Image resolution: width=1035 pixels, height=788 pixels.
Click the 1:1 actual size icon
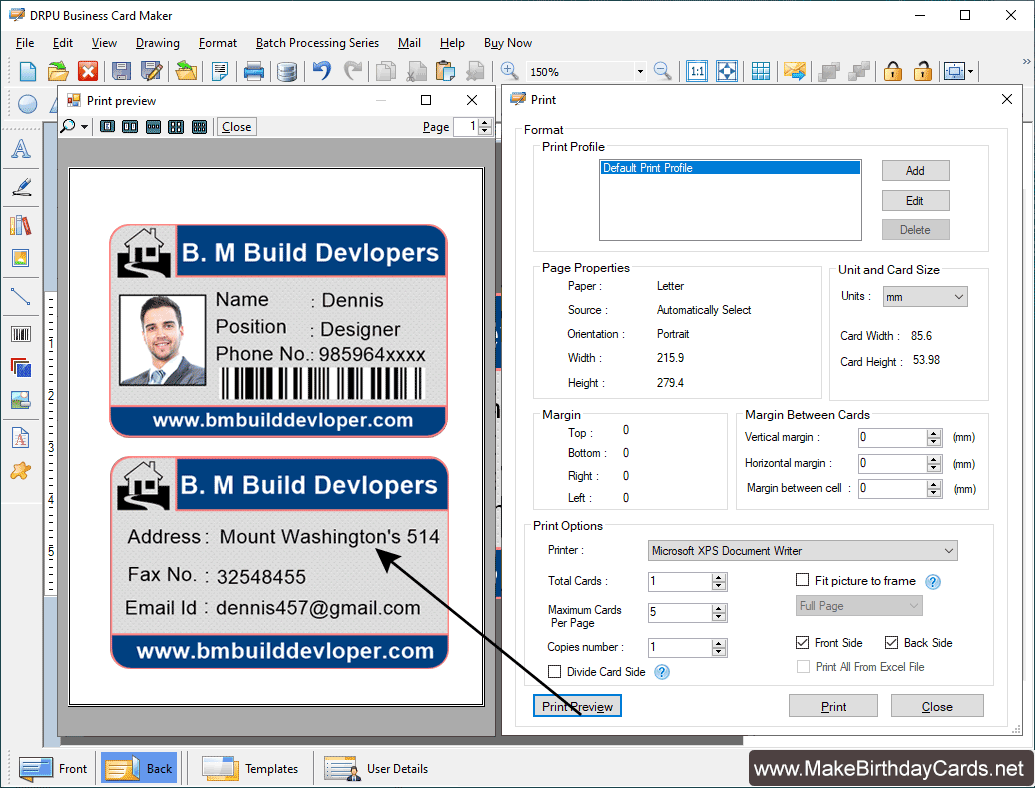[x=696, y=71]
